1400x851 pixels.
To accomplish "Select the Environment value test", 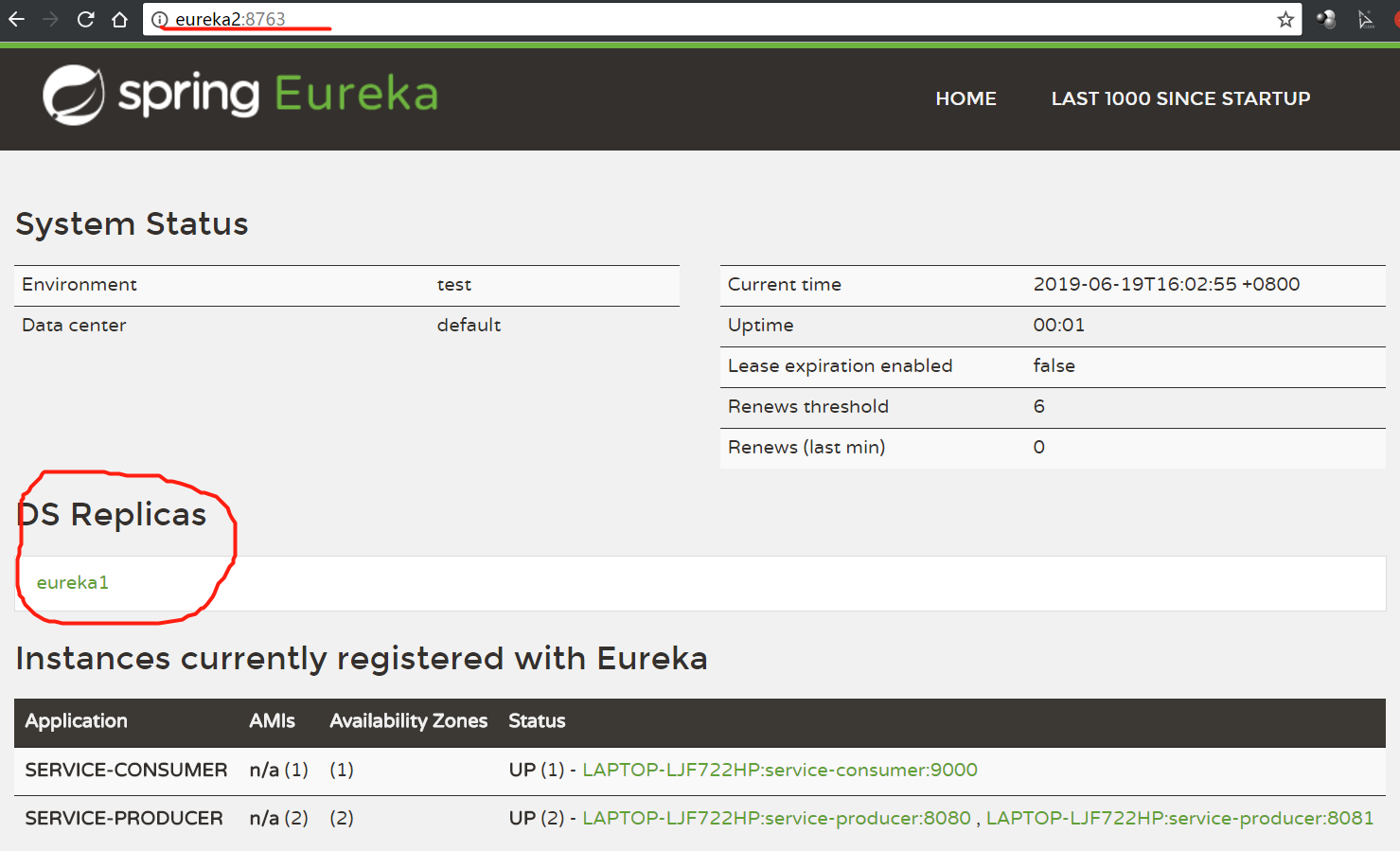I will click(x=453, y=285).
